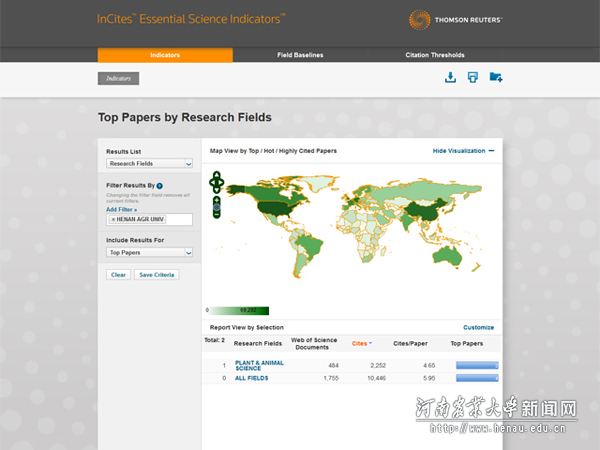Click the Thomson Reuters logo
This screenshot has height=450, width=600.
coord(455,20)
